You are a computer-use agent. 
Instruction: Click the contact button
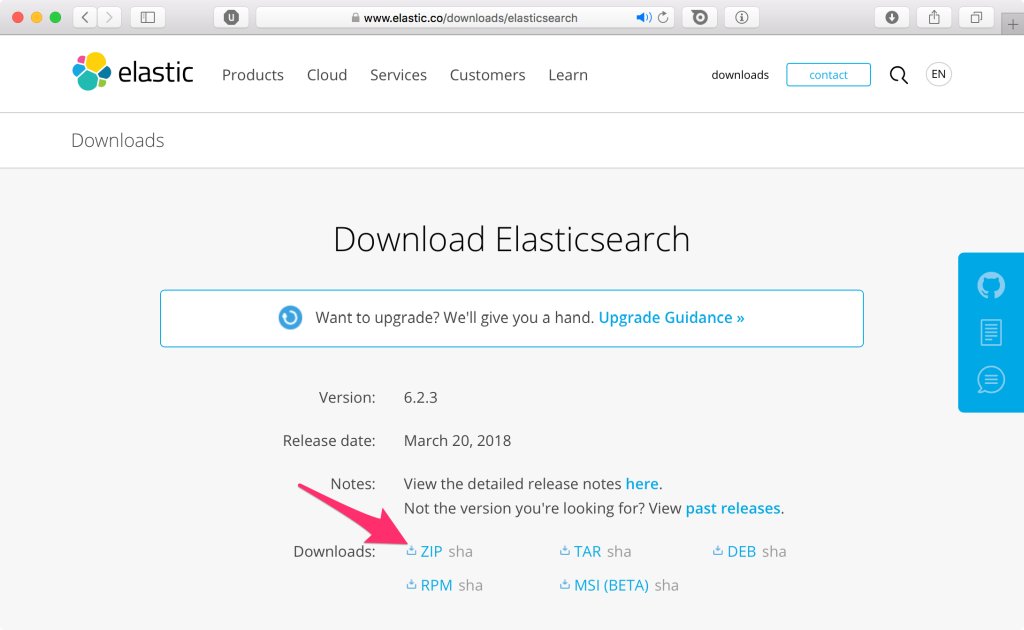tap(828, 75)
